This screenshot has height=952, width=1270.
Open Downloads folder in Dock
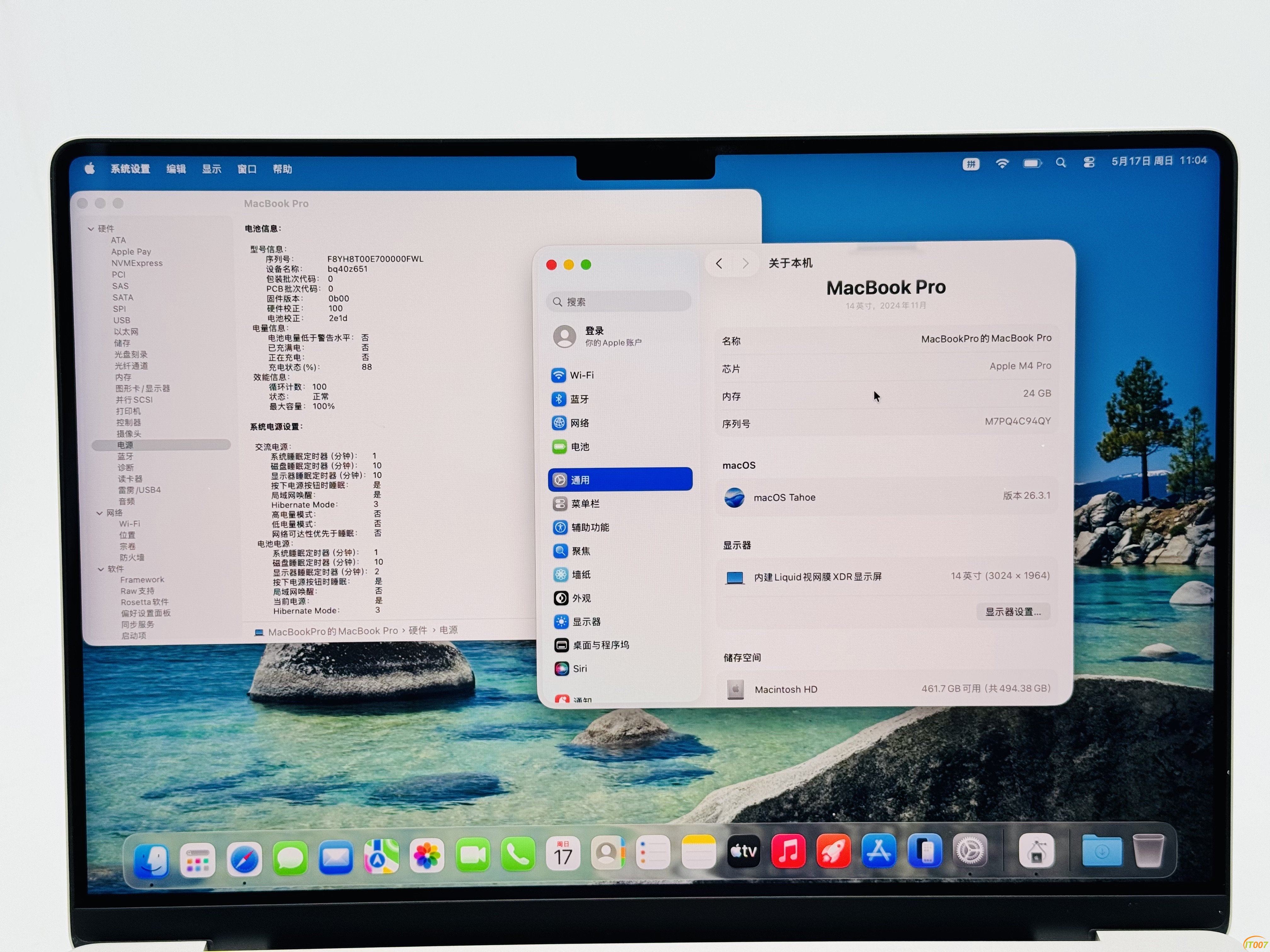[x=1101, y=850]
